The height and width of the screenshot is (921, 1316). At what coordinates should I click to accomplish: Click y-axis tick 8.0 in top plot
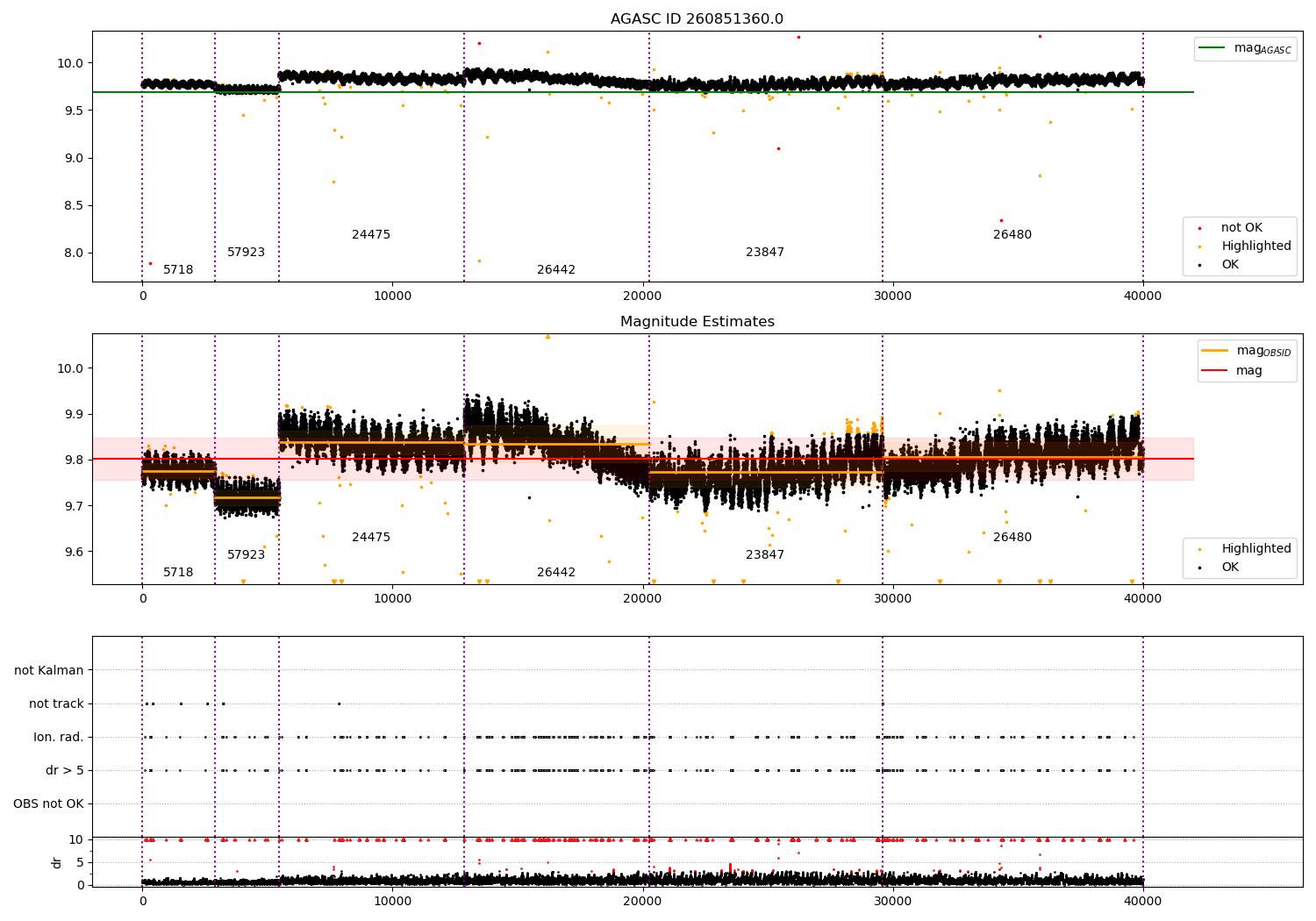(74, 253)
